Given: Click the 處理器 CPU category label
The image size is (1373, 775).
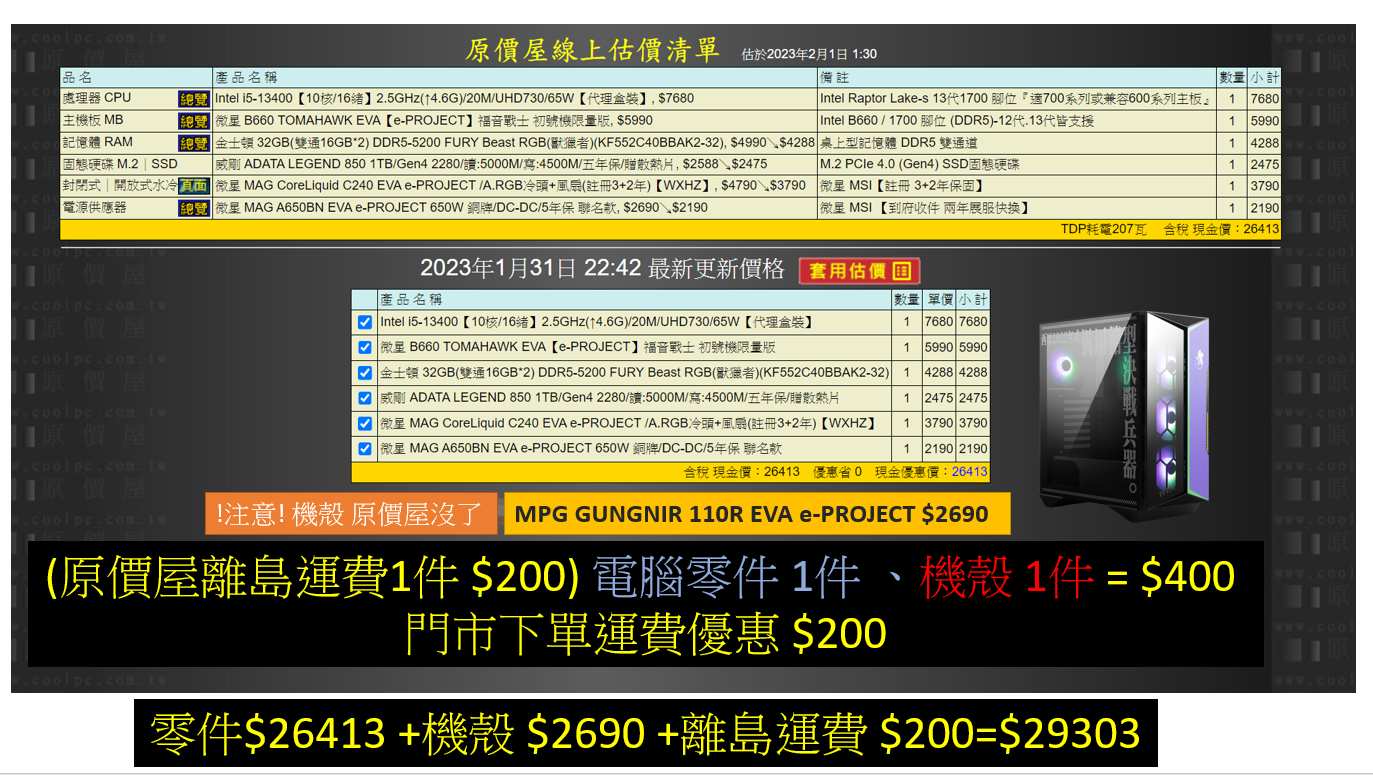Looking at the screenshot, I should pos(97,98).
